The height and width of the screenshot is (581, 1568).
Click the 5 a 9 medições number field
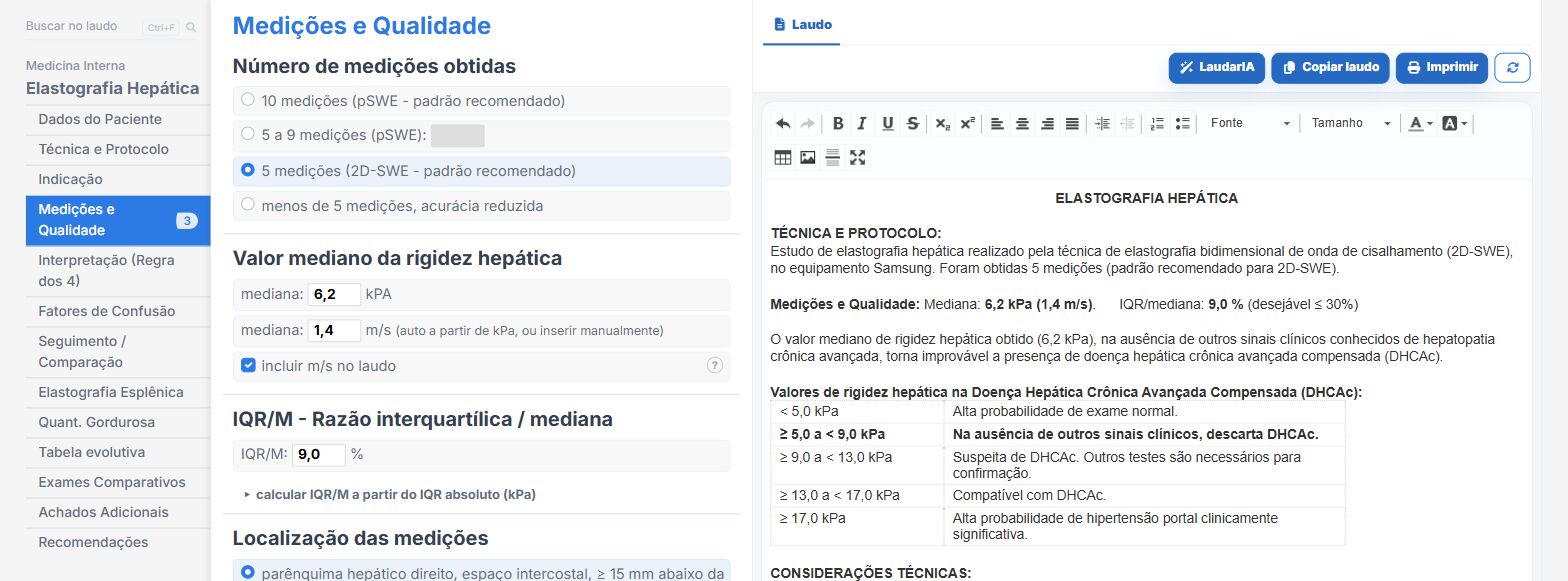[x=458, y=136]
